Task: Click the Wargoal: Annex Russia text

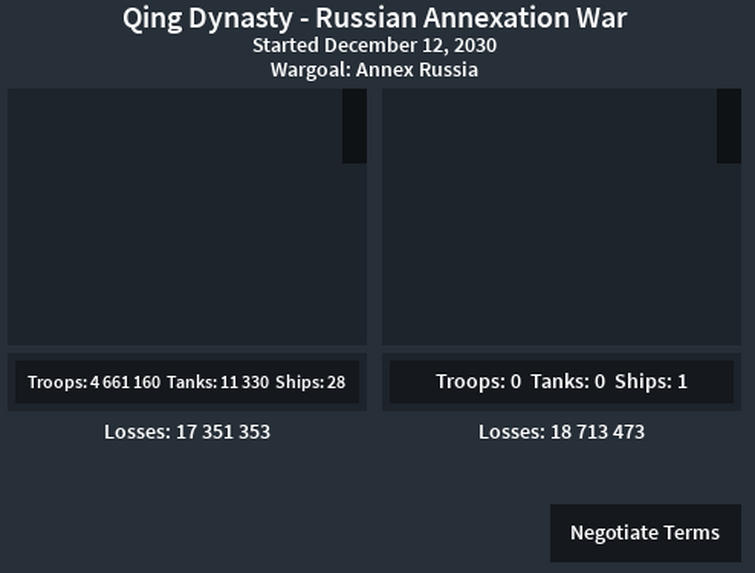Action: pyautogui.click(x=374, y=70)
